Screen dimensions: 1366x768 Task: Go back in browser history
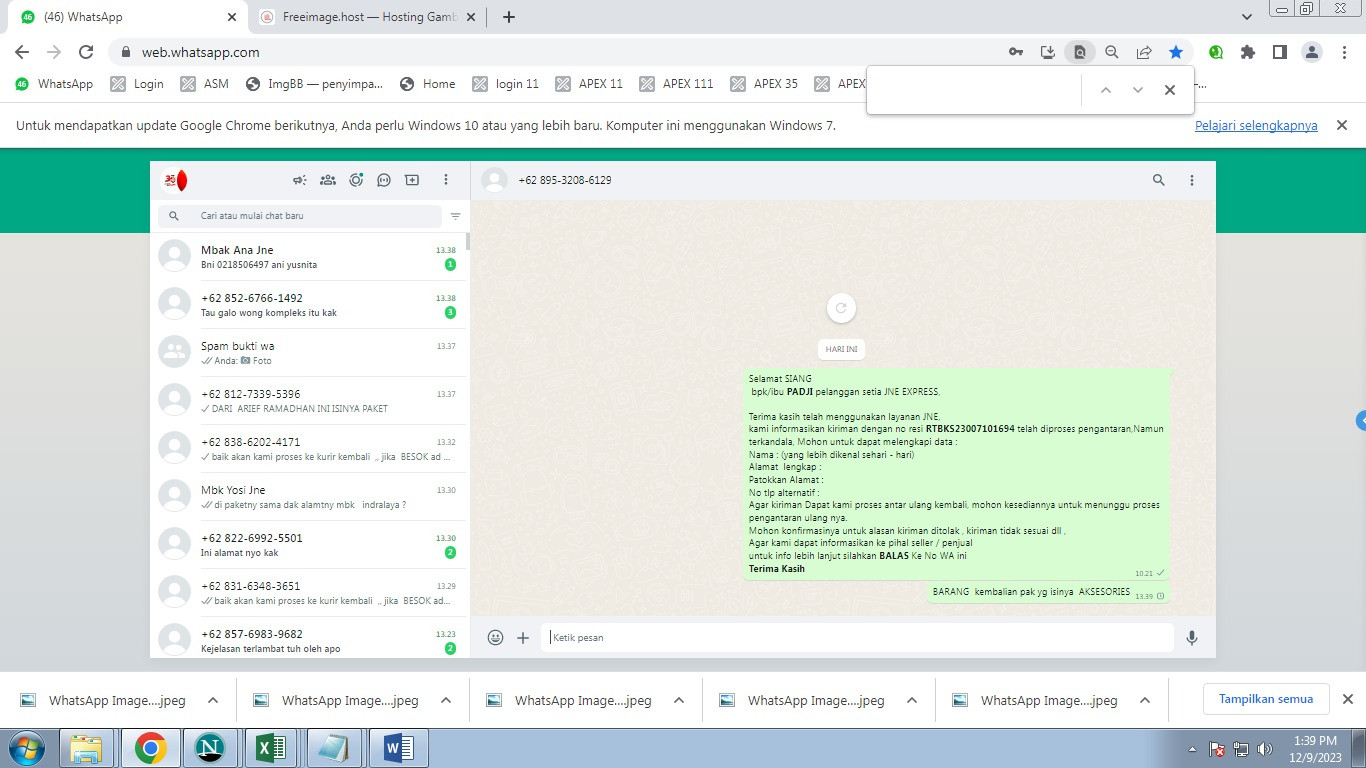(x=22, y=52)
